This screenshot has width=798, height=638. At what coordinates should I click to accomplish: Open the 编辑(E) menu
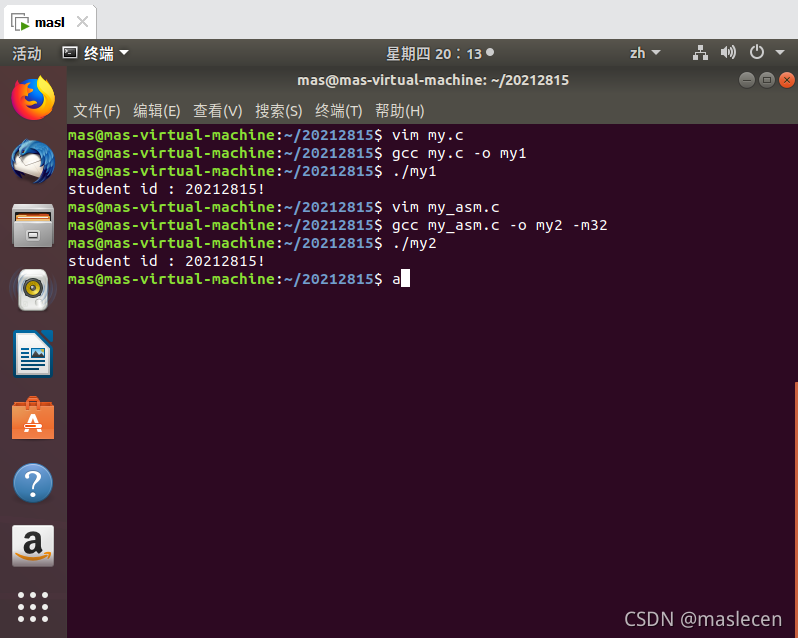[157, 110]
